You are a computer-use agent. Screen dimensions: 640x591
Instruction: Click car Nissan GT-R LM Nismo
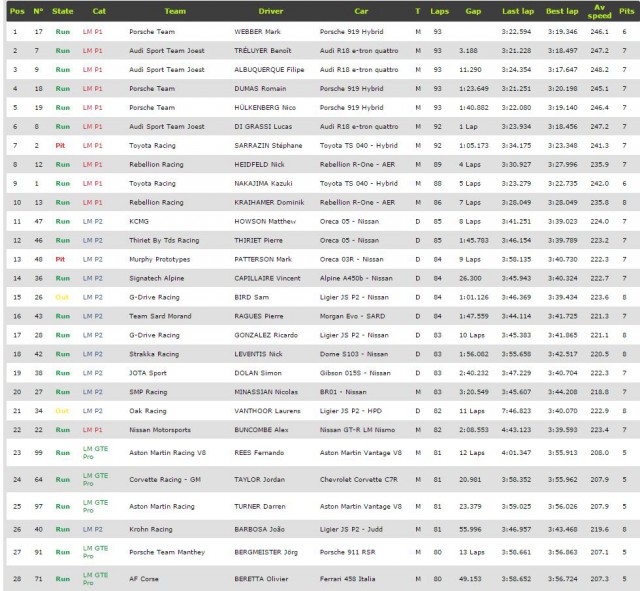[357, 430]
